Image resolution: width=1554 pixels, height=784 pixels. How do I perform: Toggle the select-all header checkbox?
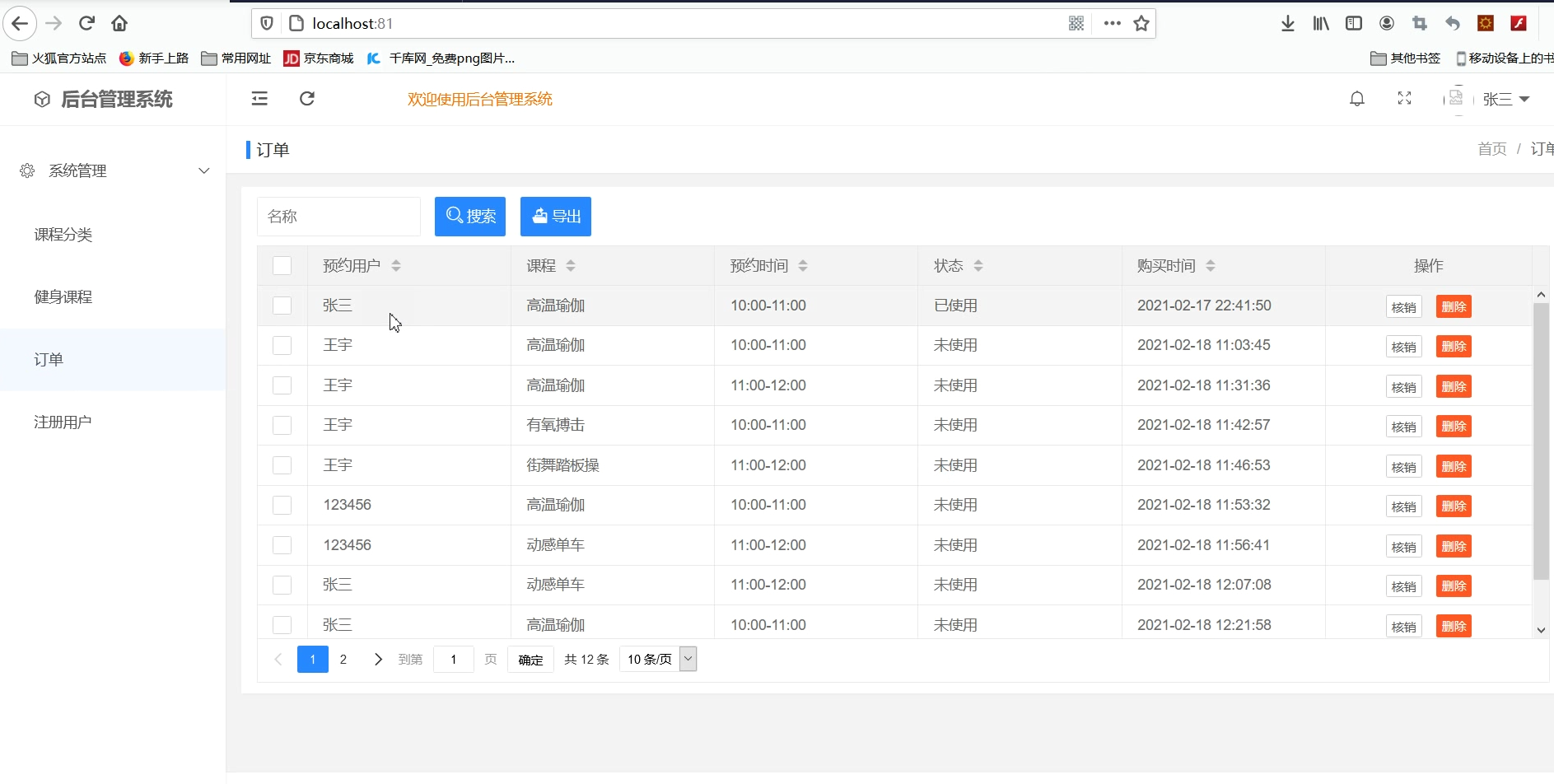click(282, 265)
